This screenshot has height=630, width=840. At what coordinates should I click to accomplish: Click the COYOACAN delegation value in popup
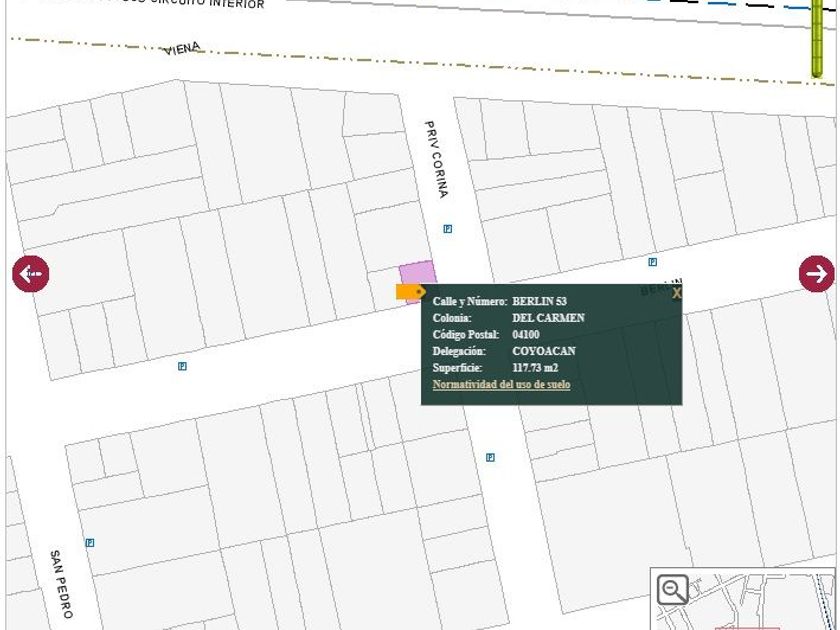point(543,351)
